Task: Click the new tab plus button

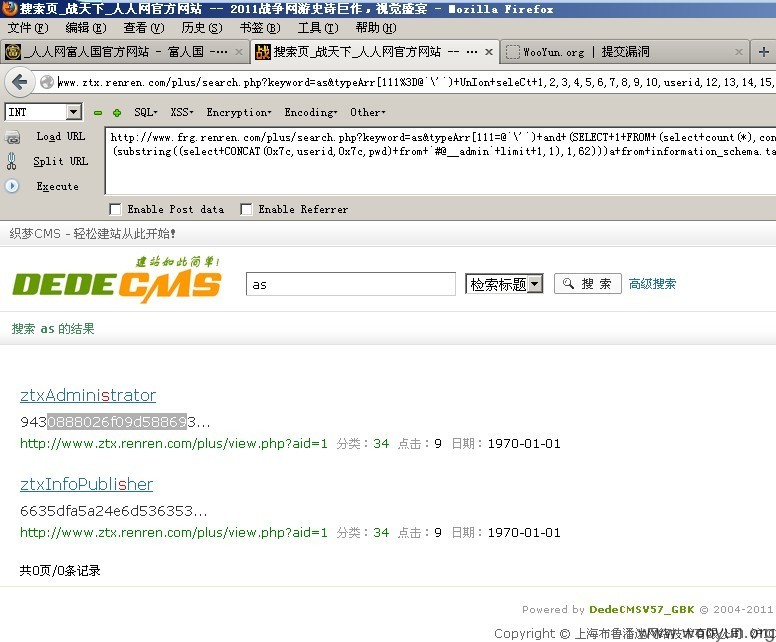Action: tap(764, 52)
